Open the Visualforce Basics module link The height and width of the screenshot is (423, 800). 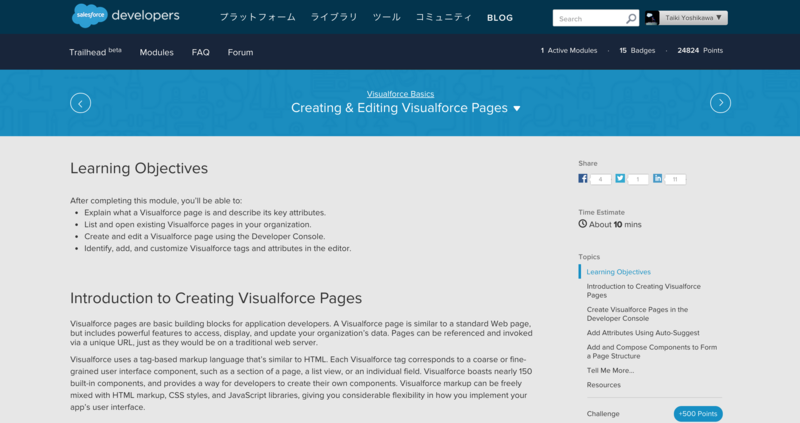pyautogui.click(x=401, y=94)
